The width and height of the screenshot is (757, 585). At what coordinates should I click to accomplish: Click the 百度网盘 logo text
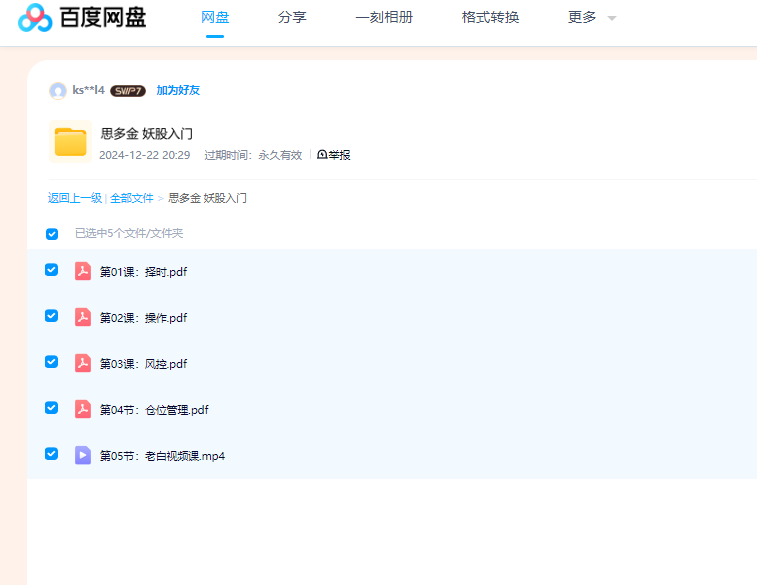pyautogui.click(x=102, y=17)
